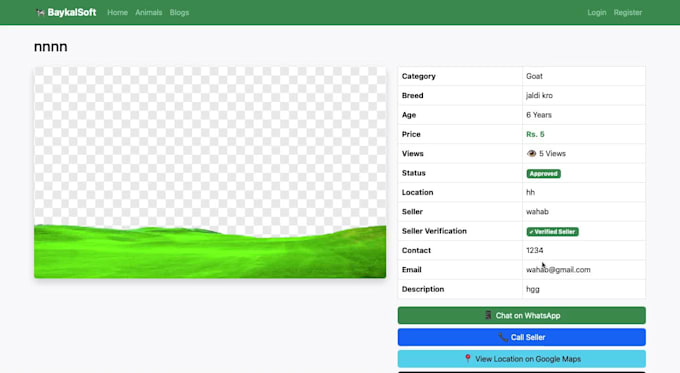Select the contact number 1234

[x=535, y=250]
